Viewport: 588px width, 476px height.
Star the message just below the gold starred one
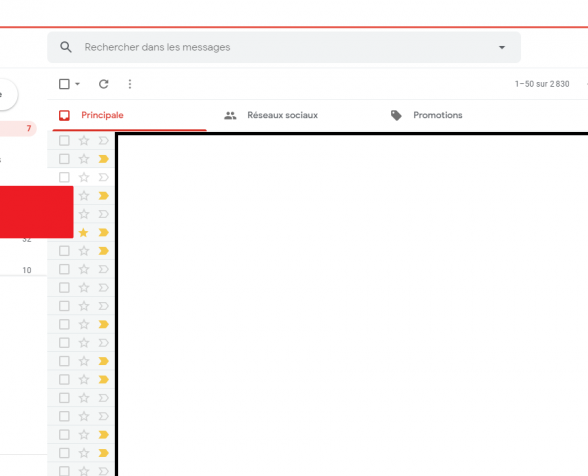84,251
